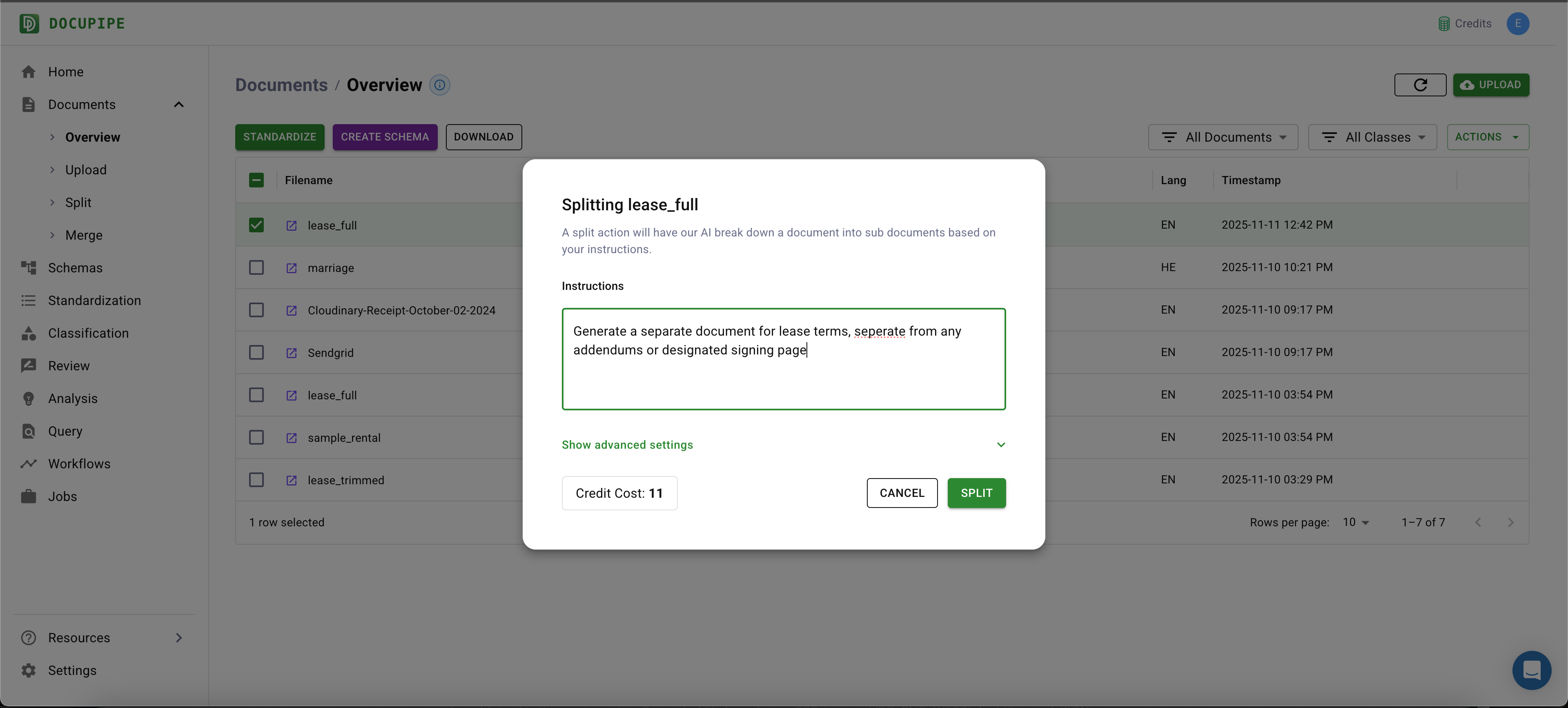Open the user avatar E icon
Image resolution: width=1568 pixels, height=708 pixels.
pyautogui.click(x=1517, y=24)
